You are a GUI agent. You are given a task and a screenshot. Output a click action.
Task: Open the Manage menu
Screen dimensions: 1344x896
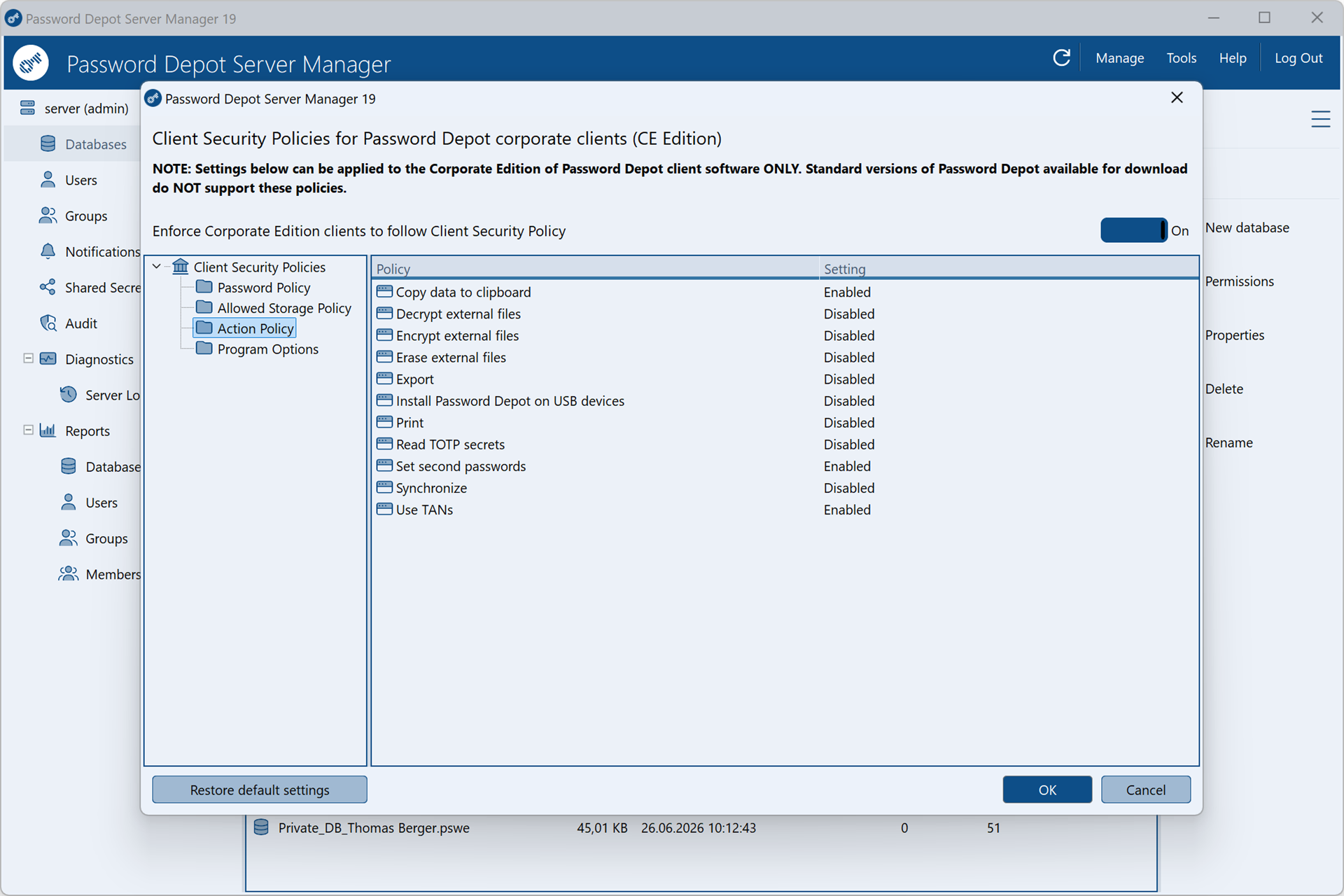point(1119,58)
